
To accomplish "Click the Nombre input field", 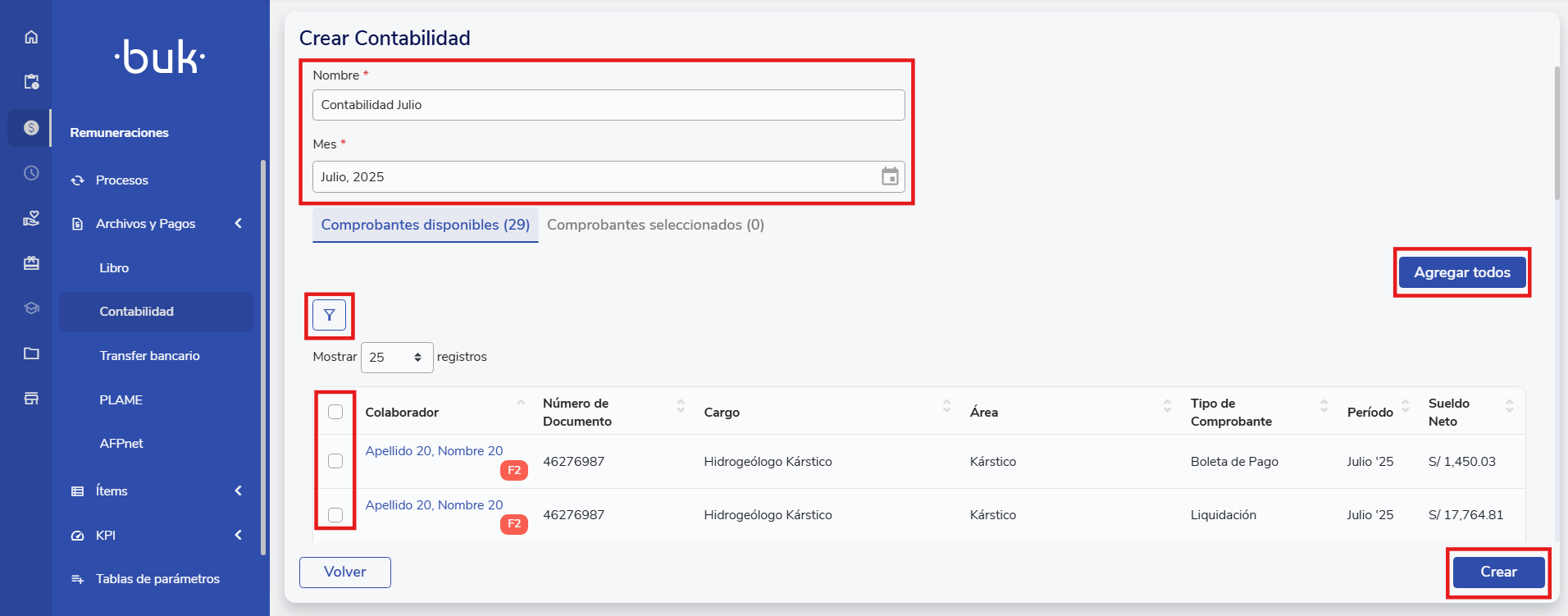I will [608, 105].
